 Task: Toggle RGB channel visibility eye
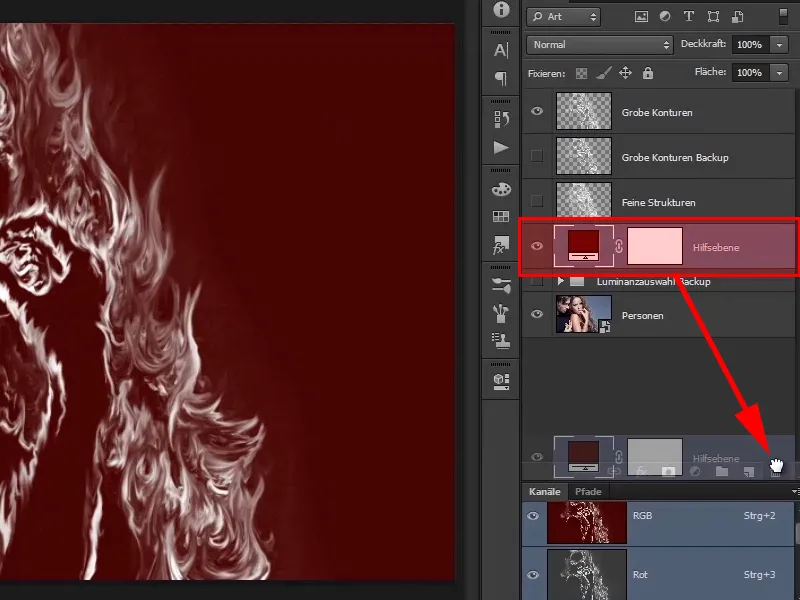coord(533,516)
